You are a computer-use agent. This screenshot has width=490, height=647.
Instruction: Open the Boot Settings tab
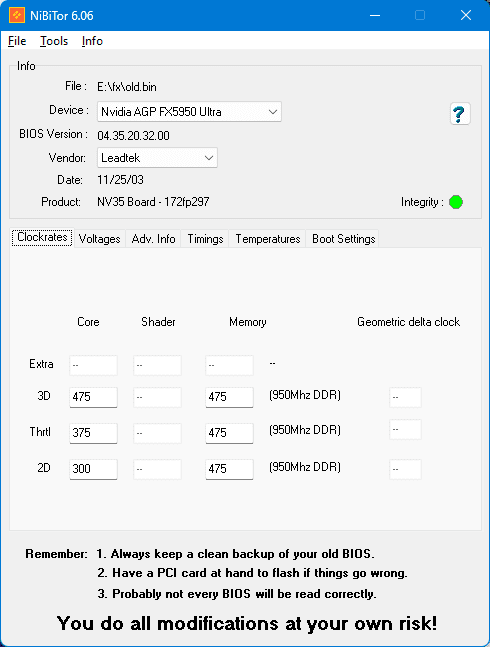tap(344, 239)
